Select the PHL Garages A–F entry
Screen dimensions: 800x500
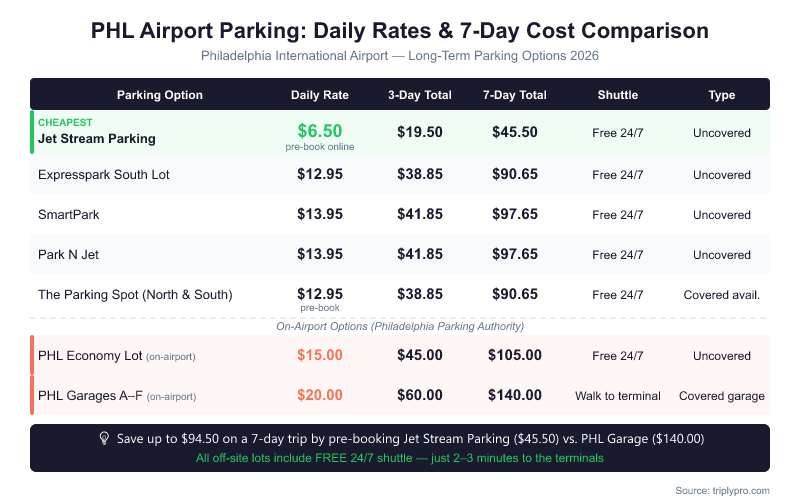pyautogui.click(x=89, y=395)
